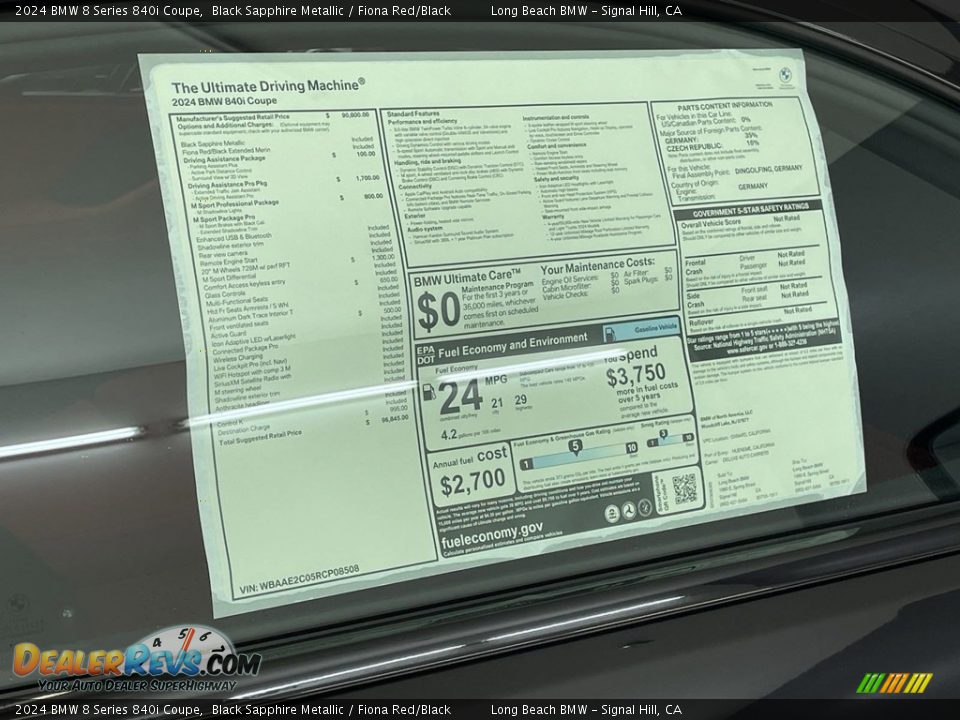
Task: Click the EPA DOT badge on the fuel label
Action: [x=426, y=355]
